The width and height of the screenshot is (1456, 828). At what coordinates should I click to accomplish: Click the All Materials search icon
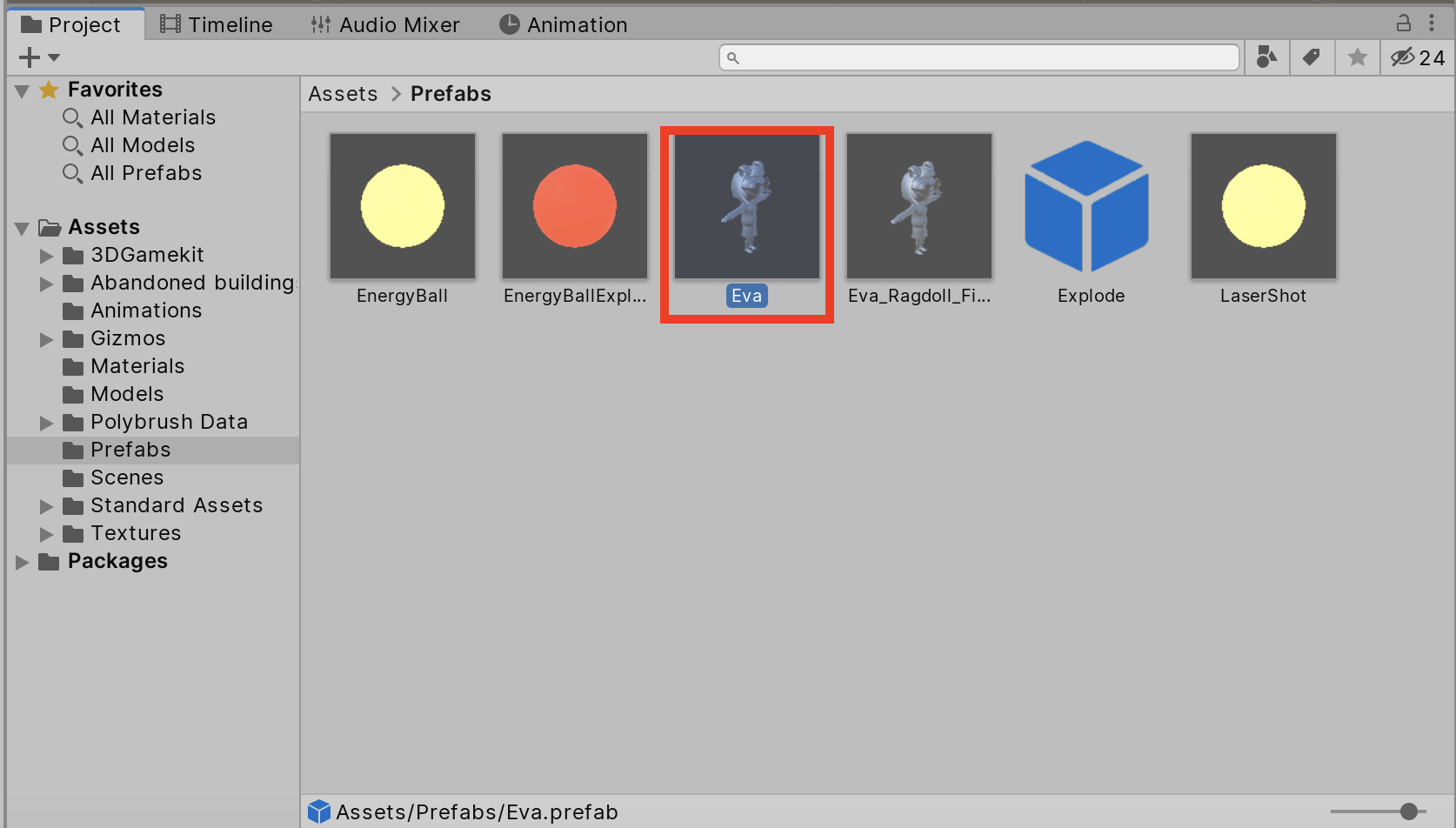pyautogui.click(x=72, y=118)
